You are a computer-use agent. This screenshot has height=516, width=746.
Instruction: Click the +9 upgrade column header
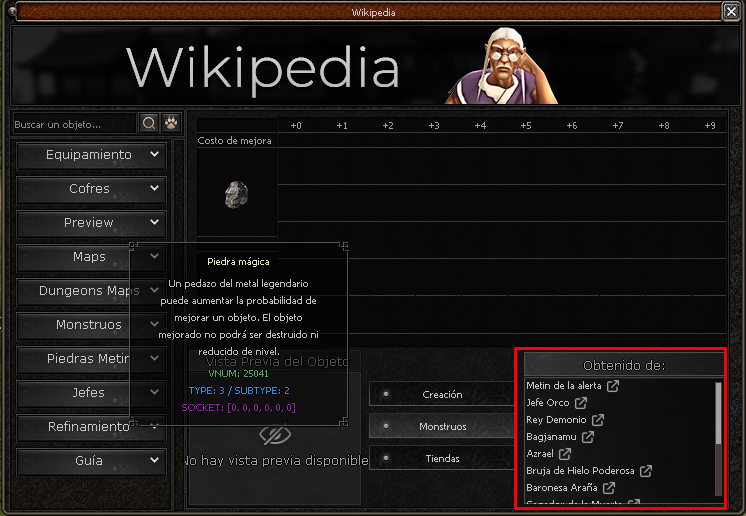click(x=710, y=126)
